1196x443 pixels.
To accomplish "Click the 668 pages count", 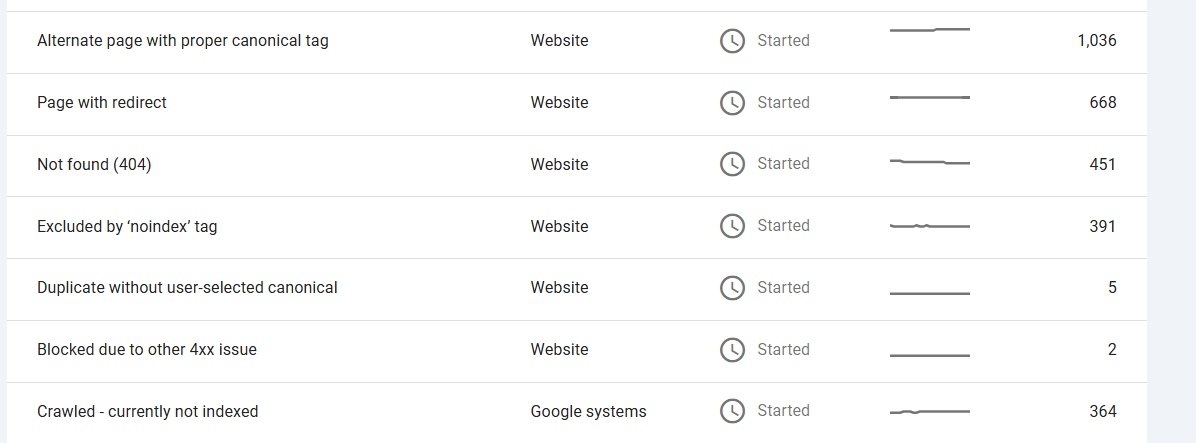I will (1103, 102).
